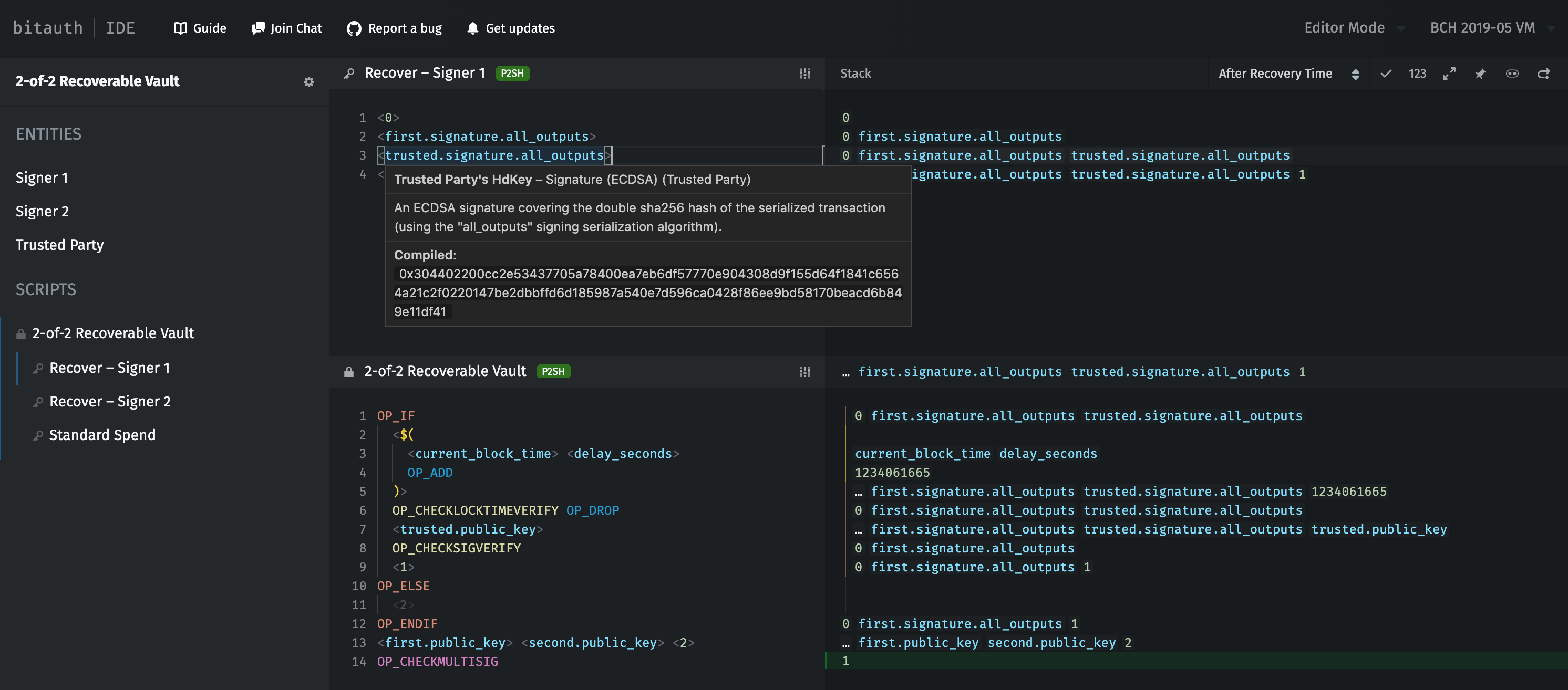Open script settings for Recover – Signer 1

804,73
